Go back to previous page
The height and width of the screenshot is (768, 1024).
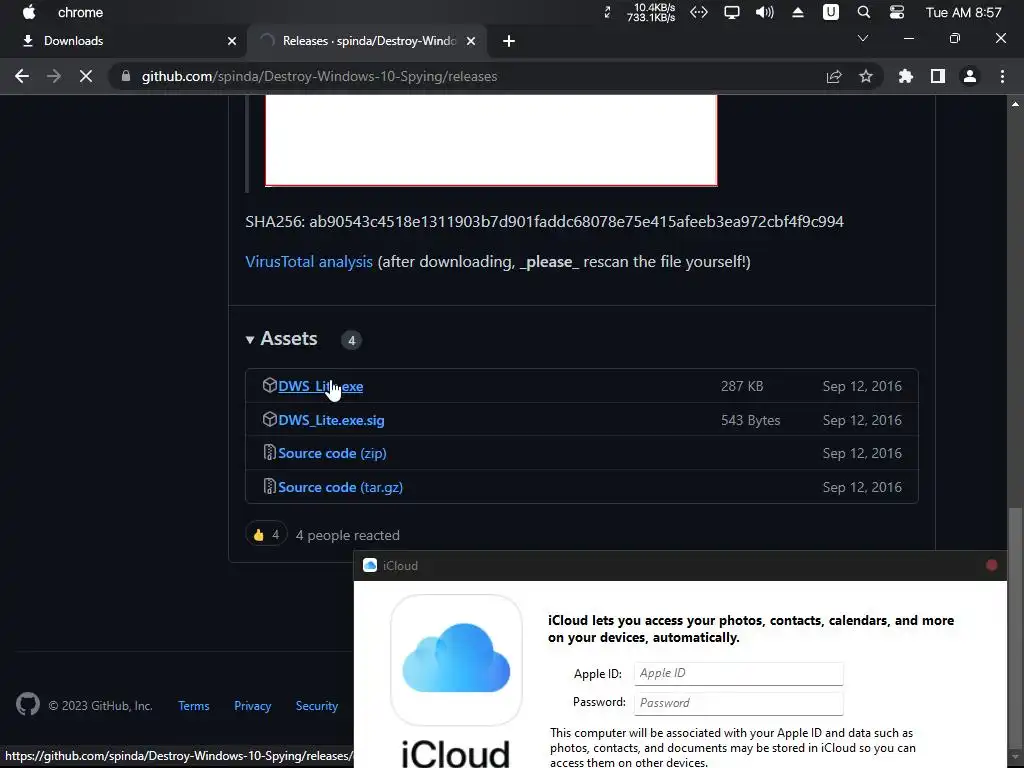coord(22,76)
